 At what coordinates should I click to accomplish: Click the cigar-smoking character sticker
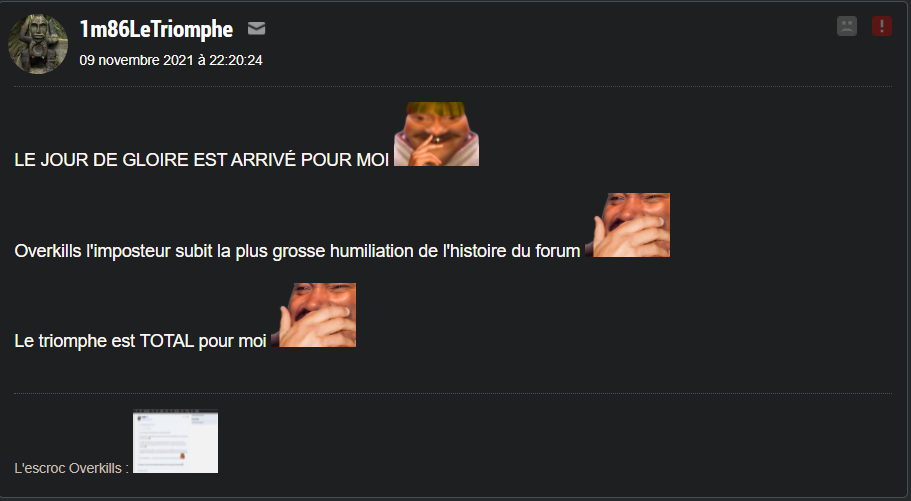(x=436, y=134)
